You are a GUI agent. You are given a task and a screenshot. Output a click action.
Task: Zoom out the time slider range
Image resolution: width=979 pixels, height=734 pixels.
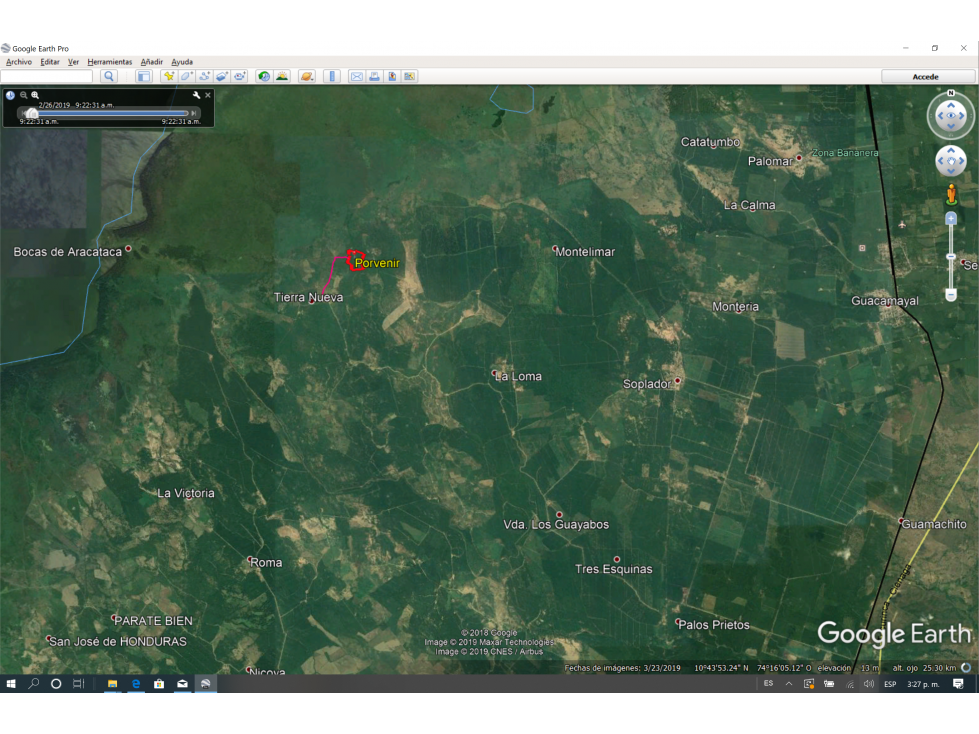coord(24,95)
